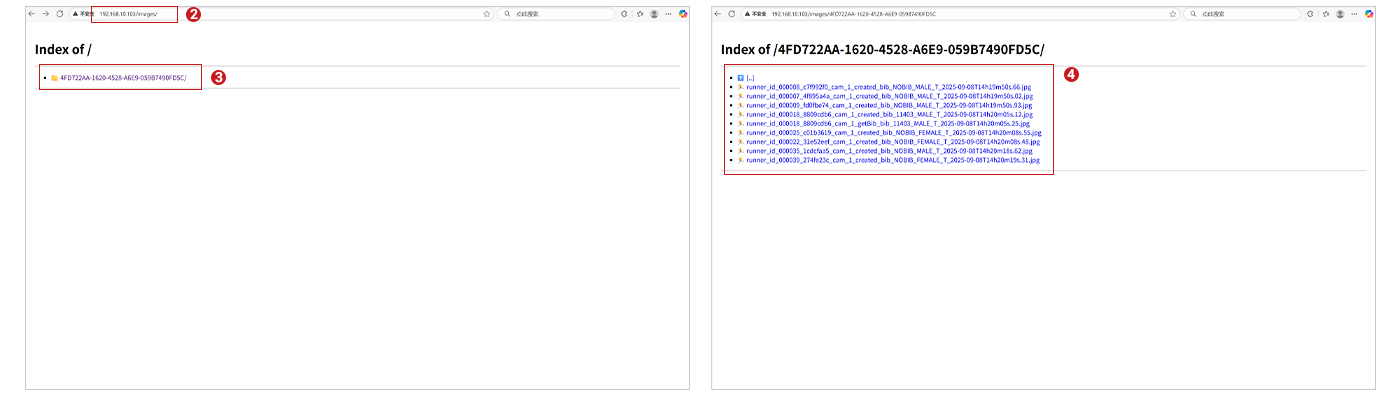Viewport: 1400px width, 395px height.
Task: Open the parent directory [..] link
Action: point(749,77)
